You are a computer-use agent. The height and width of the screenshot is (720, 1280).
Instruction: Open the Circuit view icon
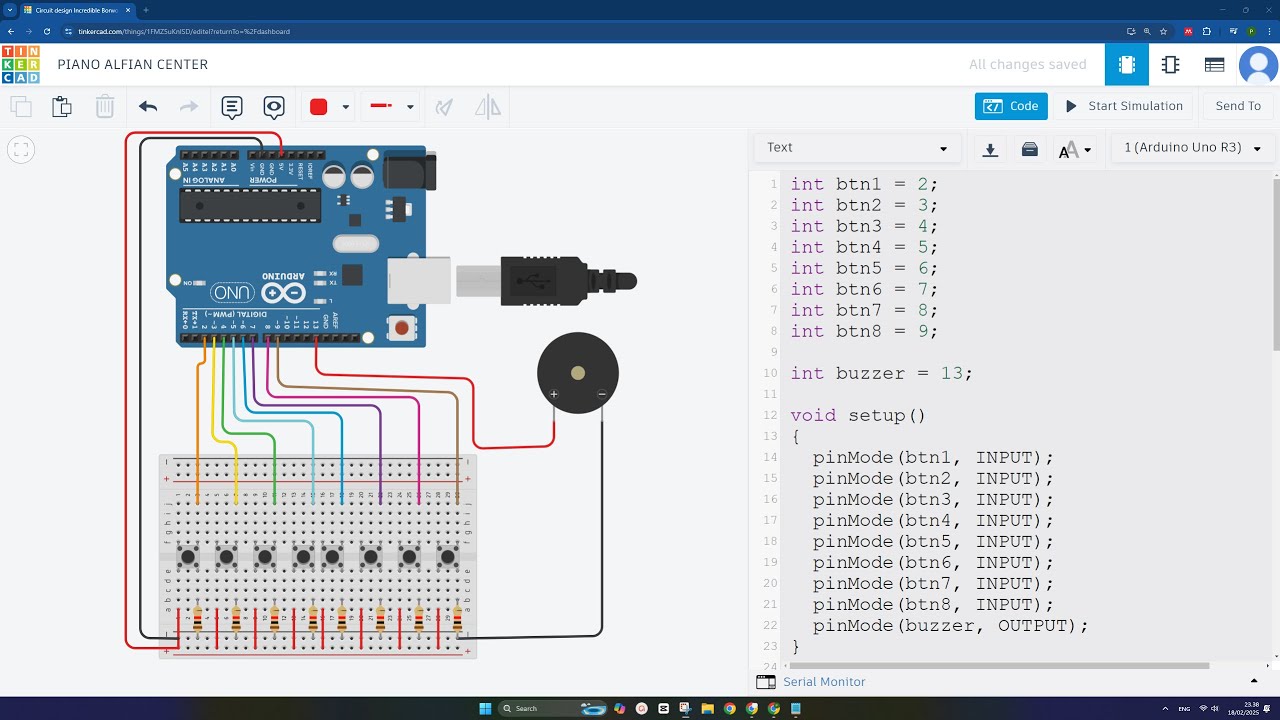pyautogui.click(x=1126, y=65)
